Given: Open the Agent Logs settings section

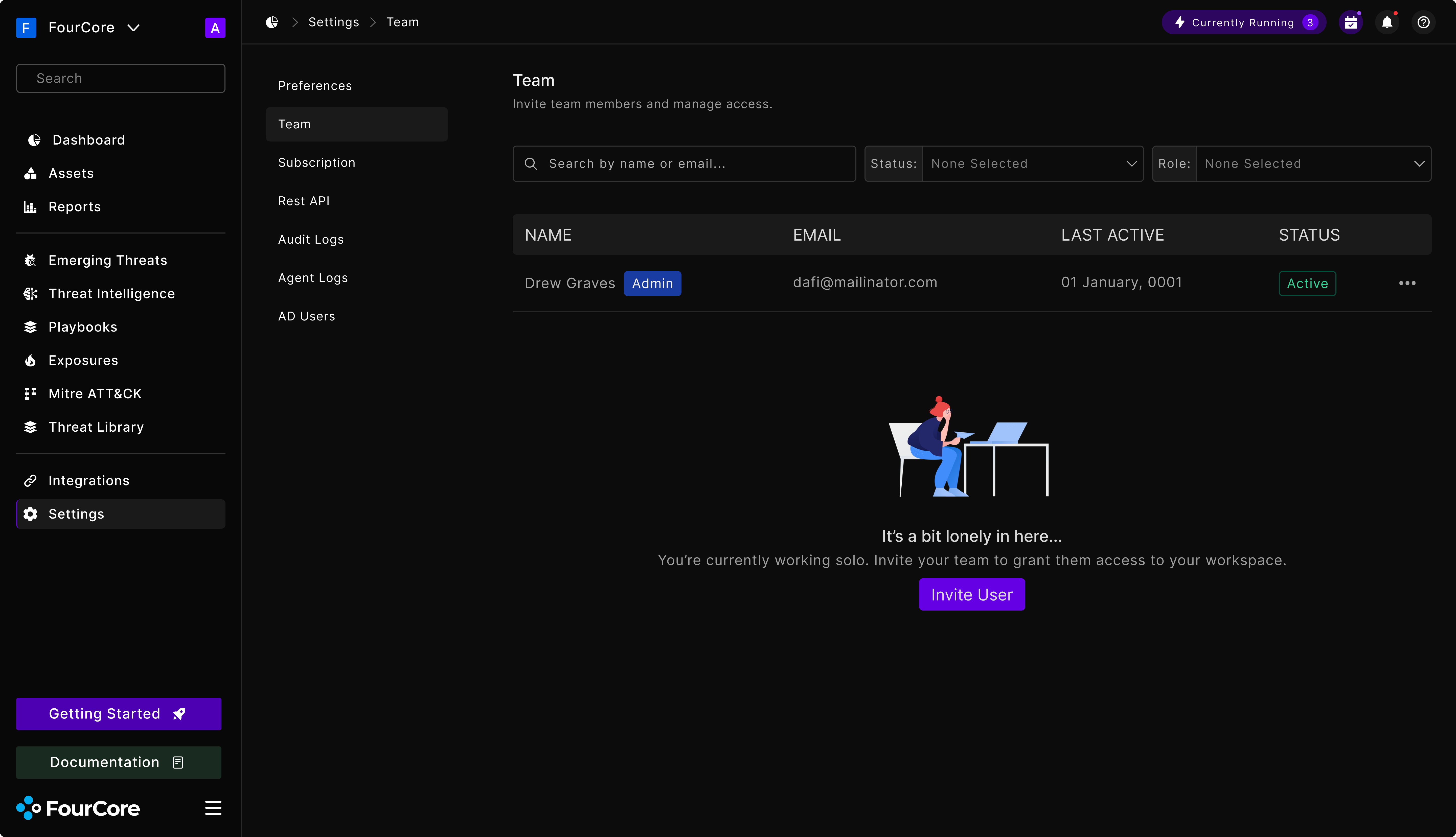Looking at the screenshot, I should [356, 278].
